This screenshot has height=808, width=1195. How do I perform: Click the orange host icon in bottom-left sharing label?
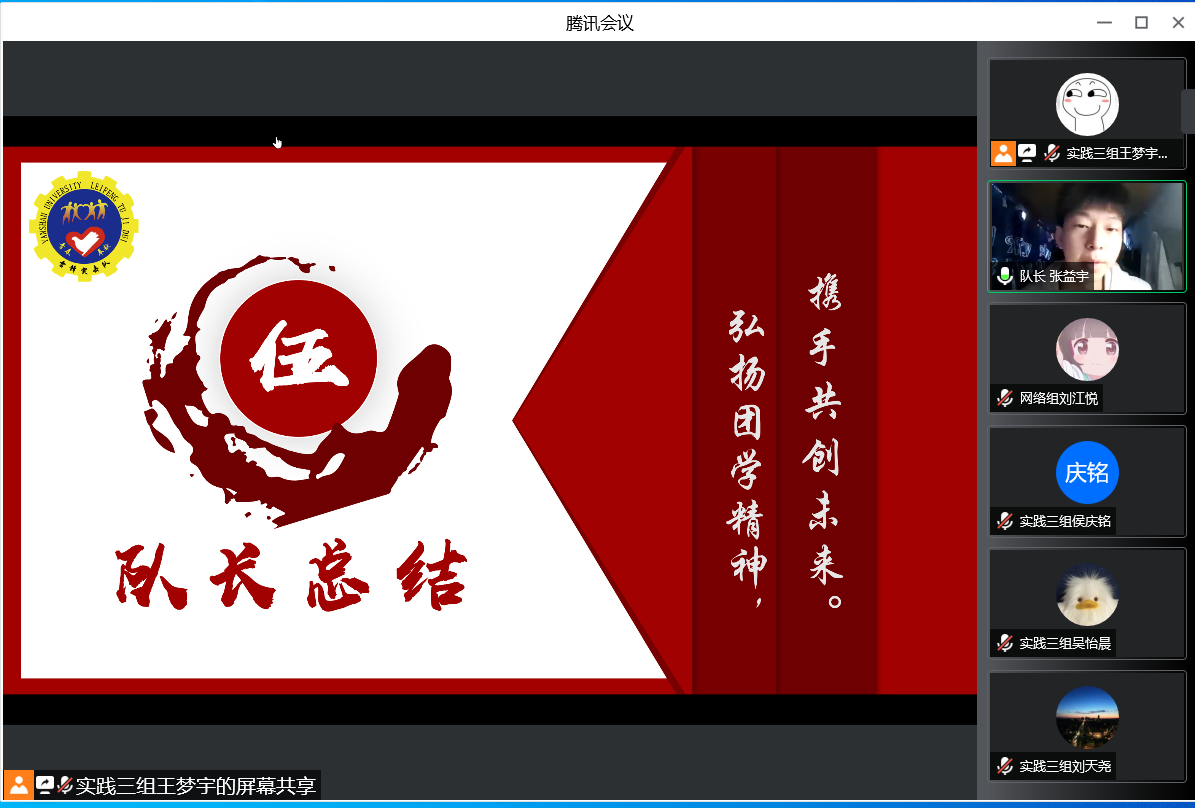(18, 785)
